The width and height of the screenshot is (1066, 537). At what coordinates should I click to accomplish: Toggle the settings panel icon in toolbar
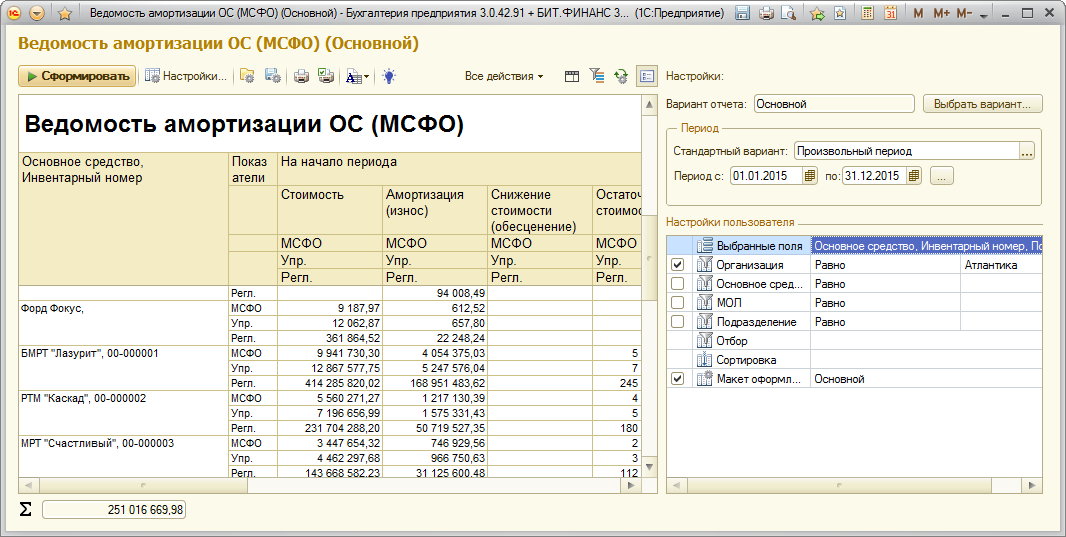(646, 76)
